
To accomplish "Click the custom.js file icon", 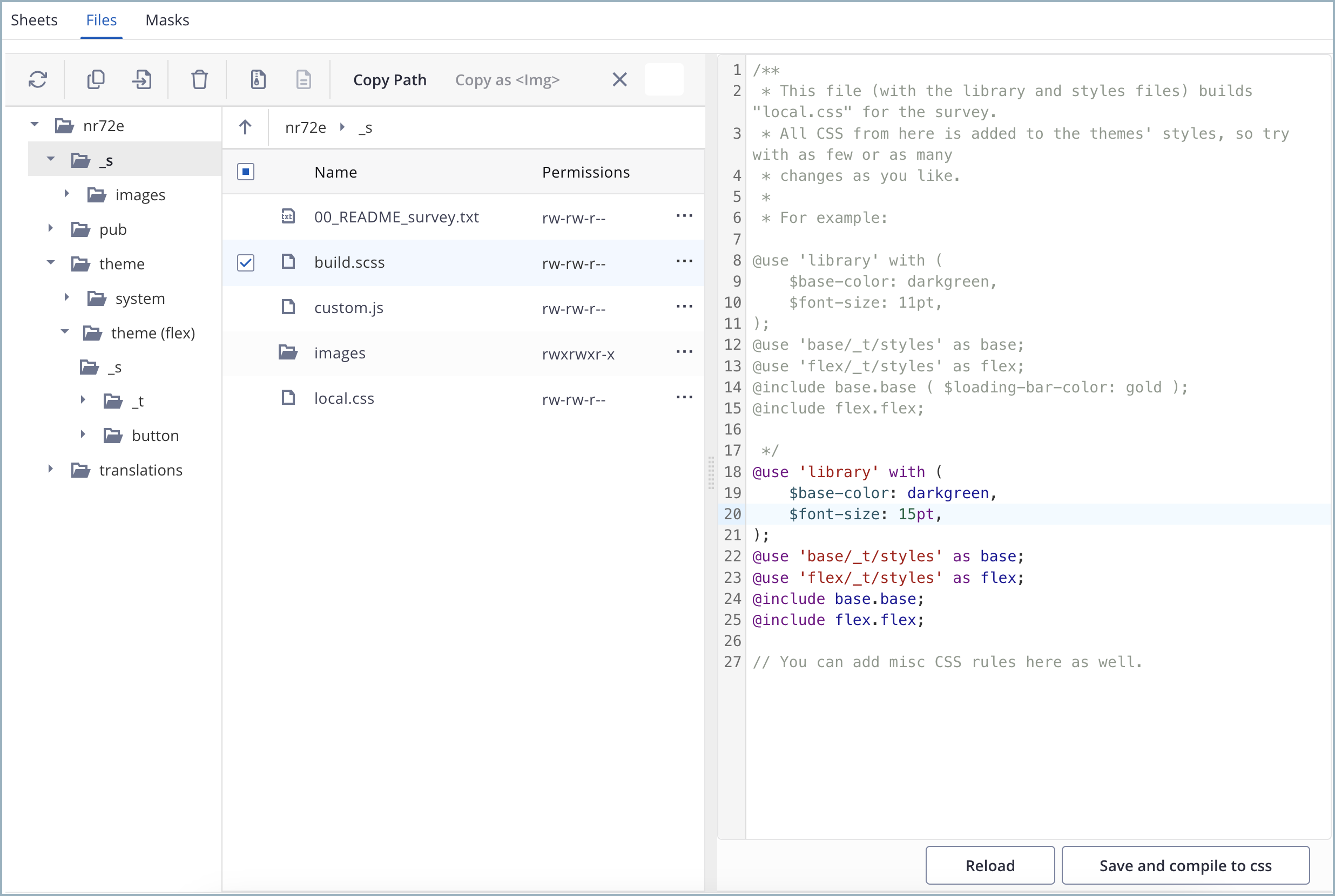I will point(288,307).
